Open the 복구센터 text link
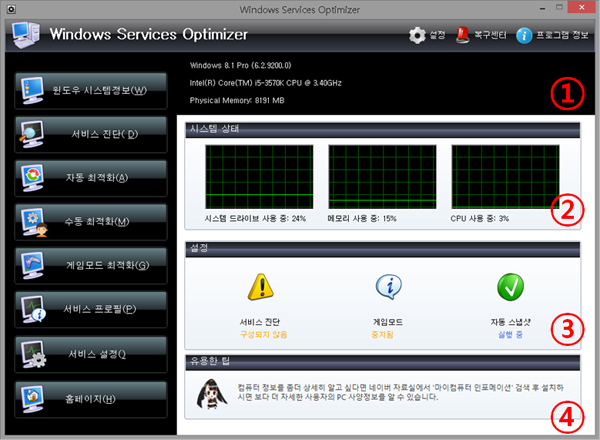 (x=490, y=35)
